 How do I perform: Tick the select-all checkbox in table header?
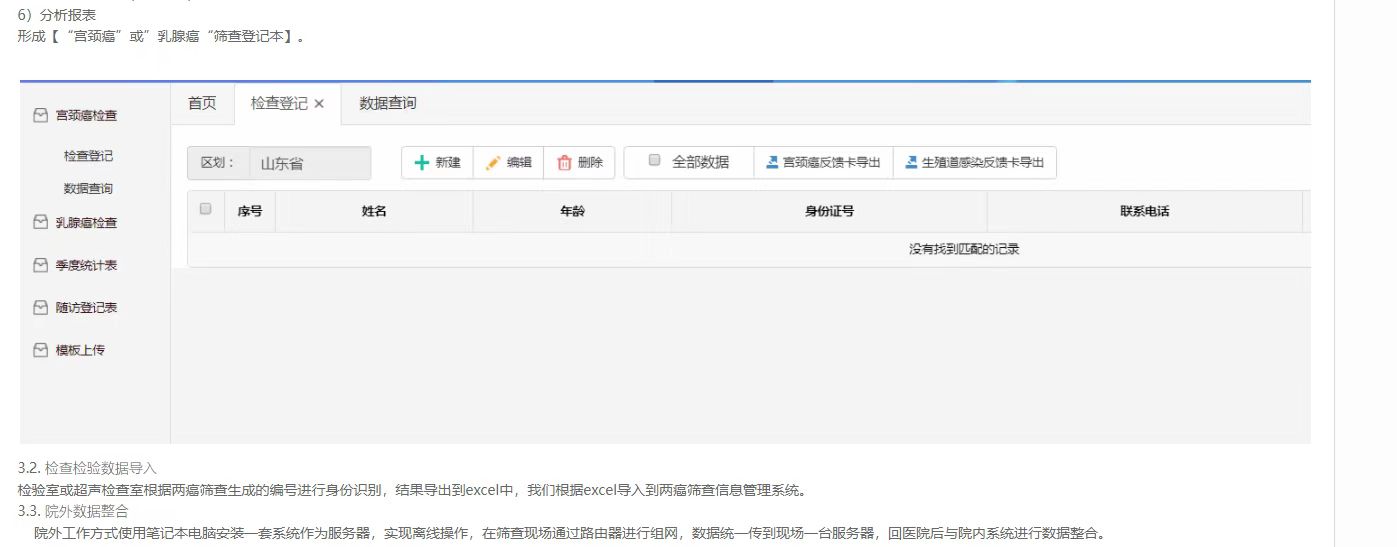pyautogui.click(x=206, y=209)
